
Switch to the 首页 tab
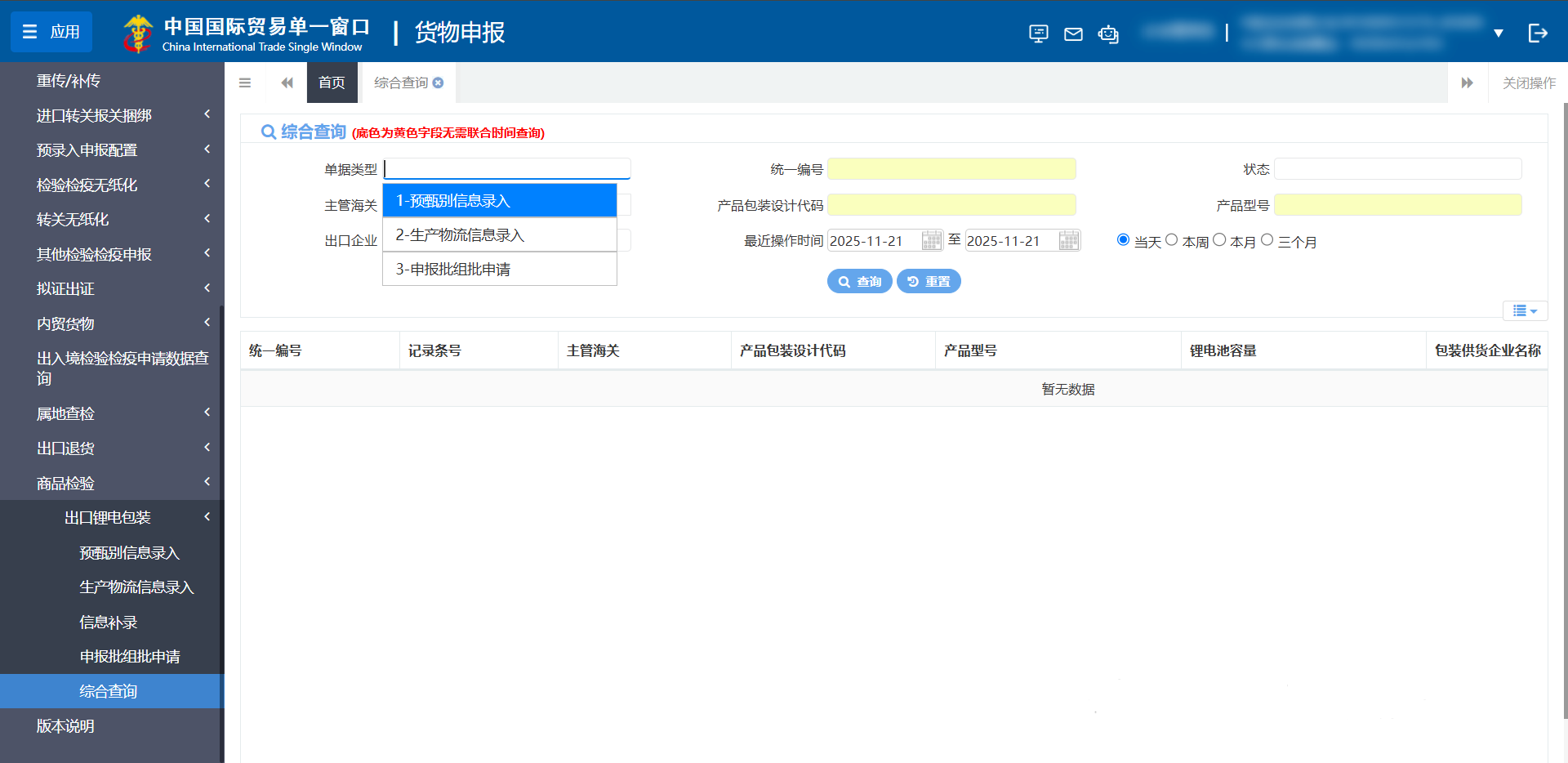pos(332,83)
